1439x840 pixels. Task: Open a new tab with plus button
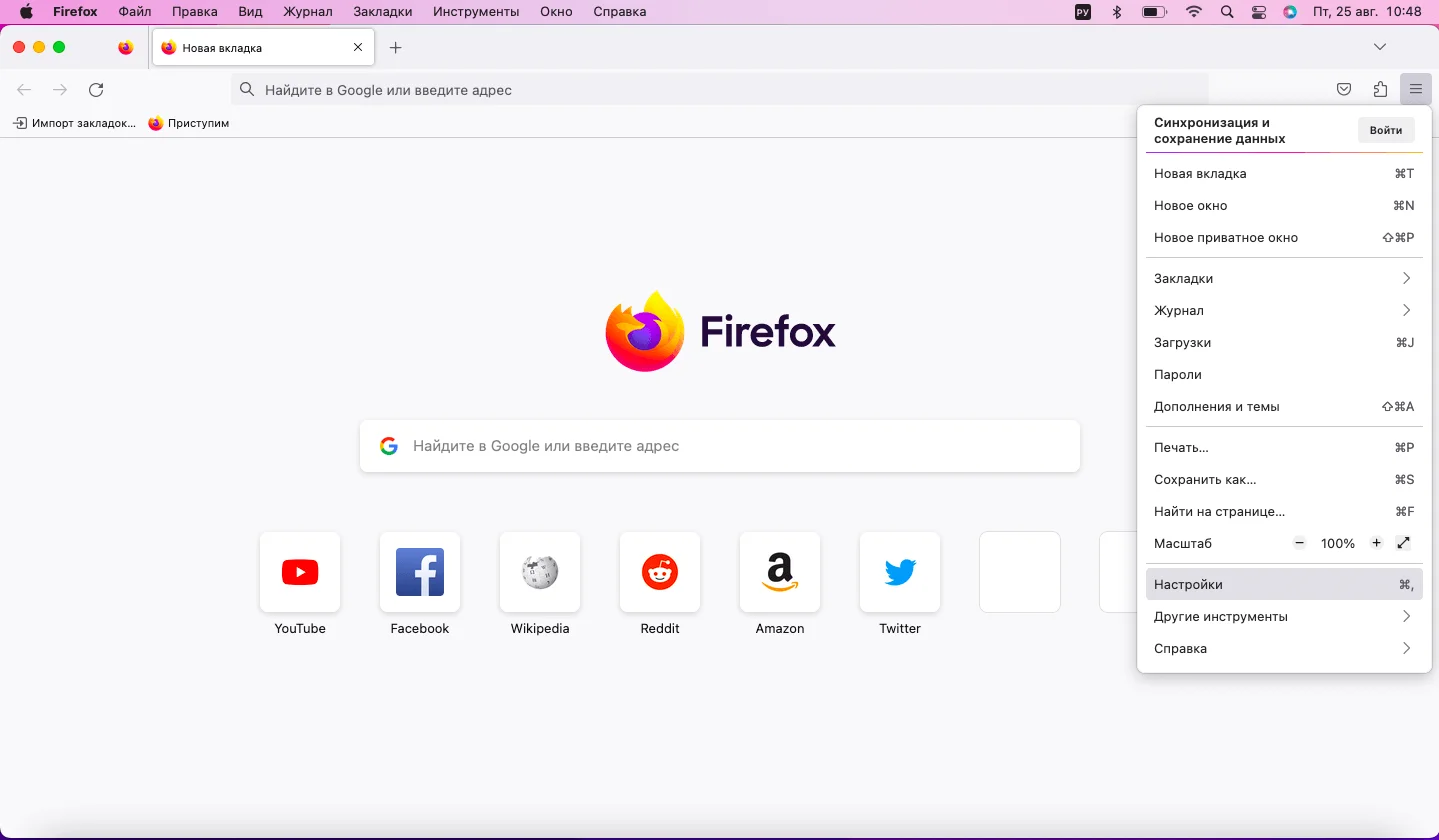coord(396,47)
